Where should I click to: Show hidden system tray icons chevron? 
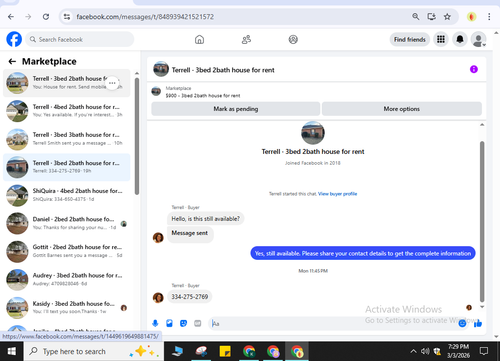[x=413, y=351]
